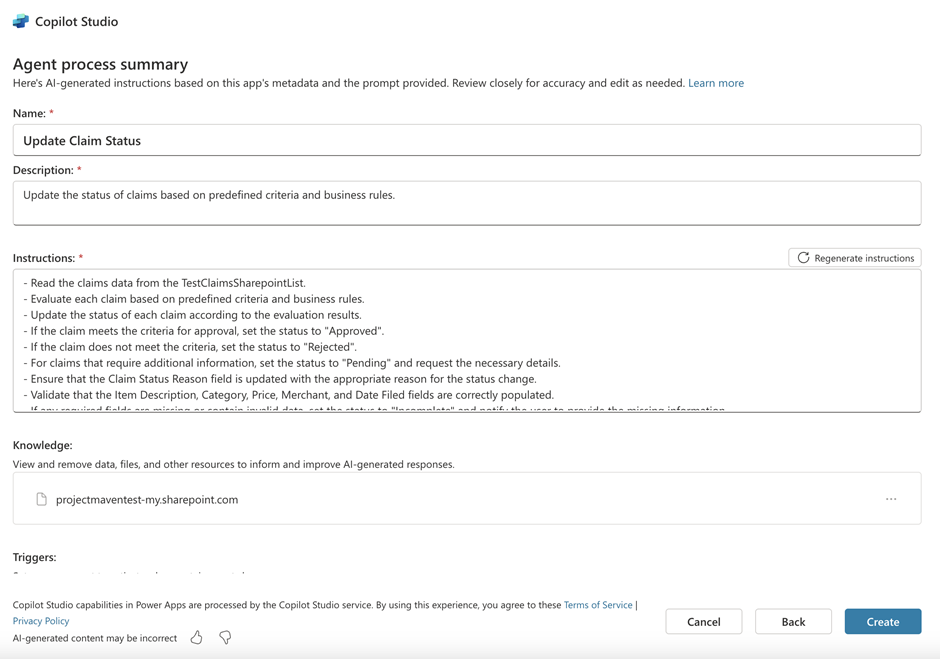
Task: Click the Knowledge helper text about removing data
Action: click(x=234, y=465)
